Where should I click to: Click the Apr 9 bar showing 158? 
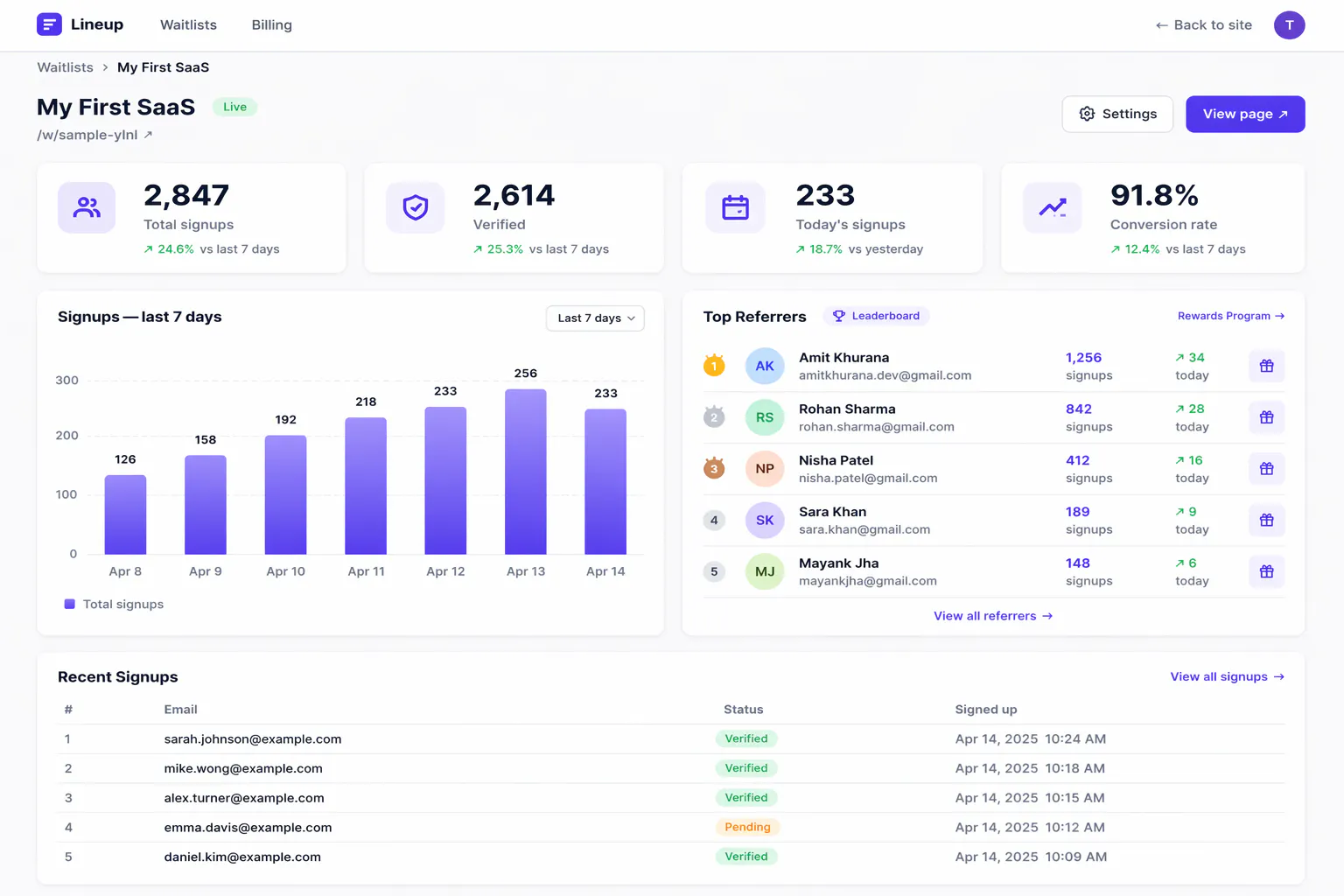(206, 505)
